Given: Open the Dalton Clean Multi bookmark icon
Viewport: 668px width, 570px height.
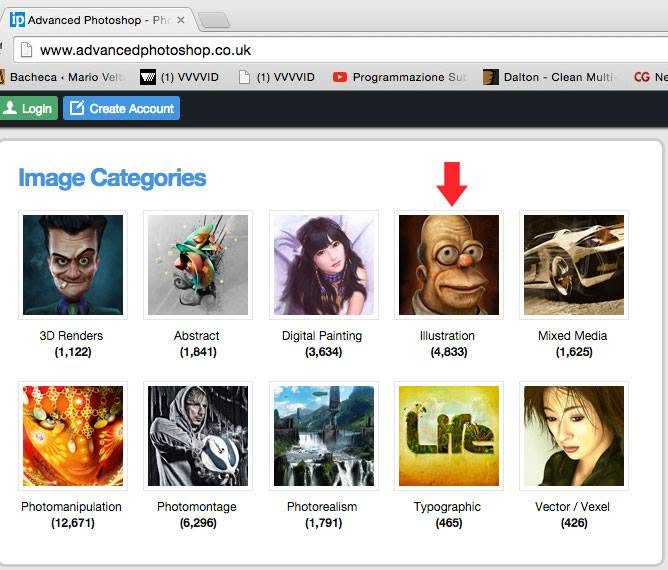Looking at the screenshot, I should pos(490,77).
